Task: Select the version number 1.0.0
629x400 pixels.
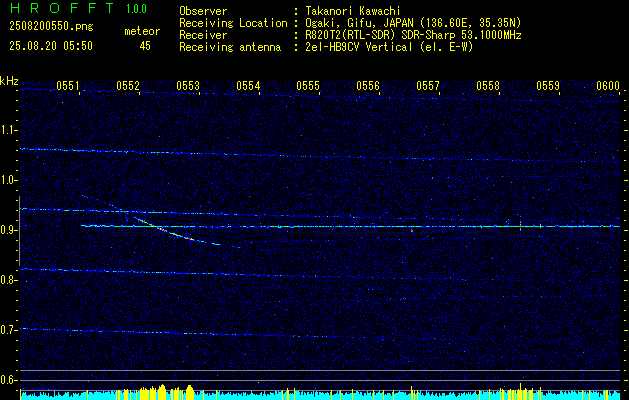Action: point(136,9)
